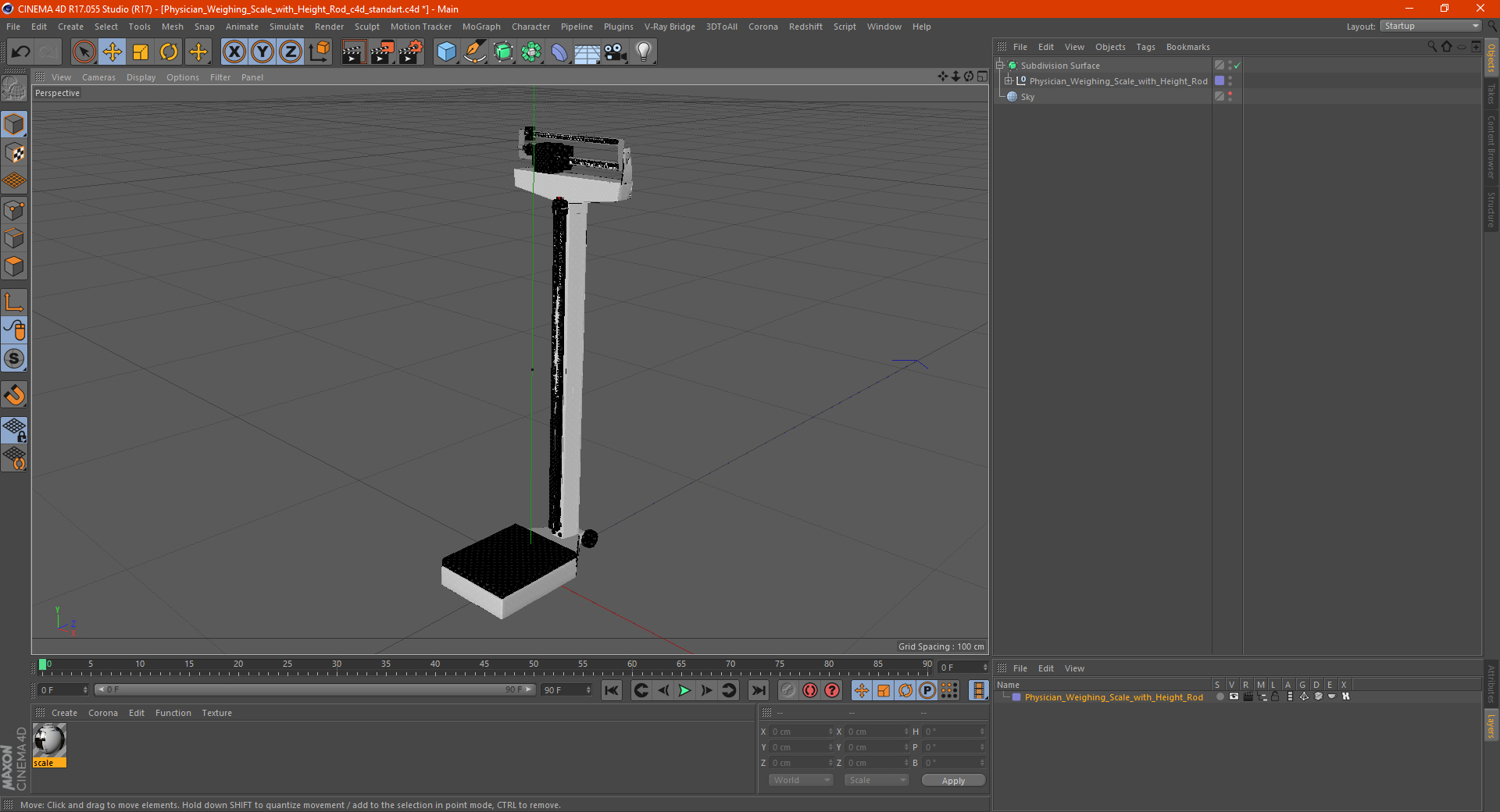The image size is (1500, 812).
Task: Click layer color swatch on Physician object
Action: 1220,81
